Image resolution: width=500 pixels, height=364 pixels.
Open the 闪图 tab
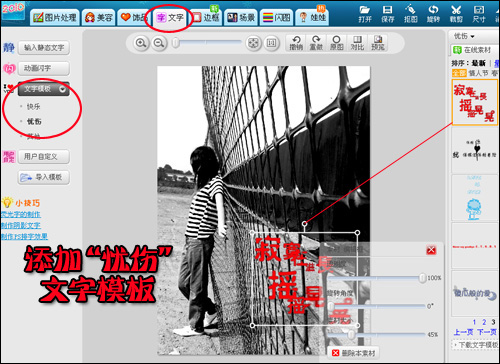coord(277,17)
